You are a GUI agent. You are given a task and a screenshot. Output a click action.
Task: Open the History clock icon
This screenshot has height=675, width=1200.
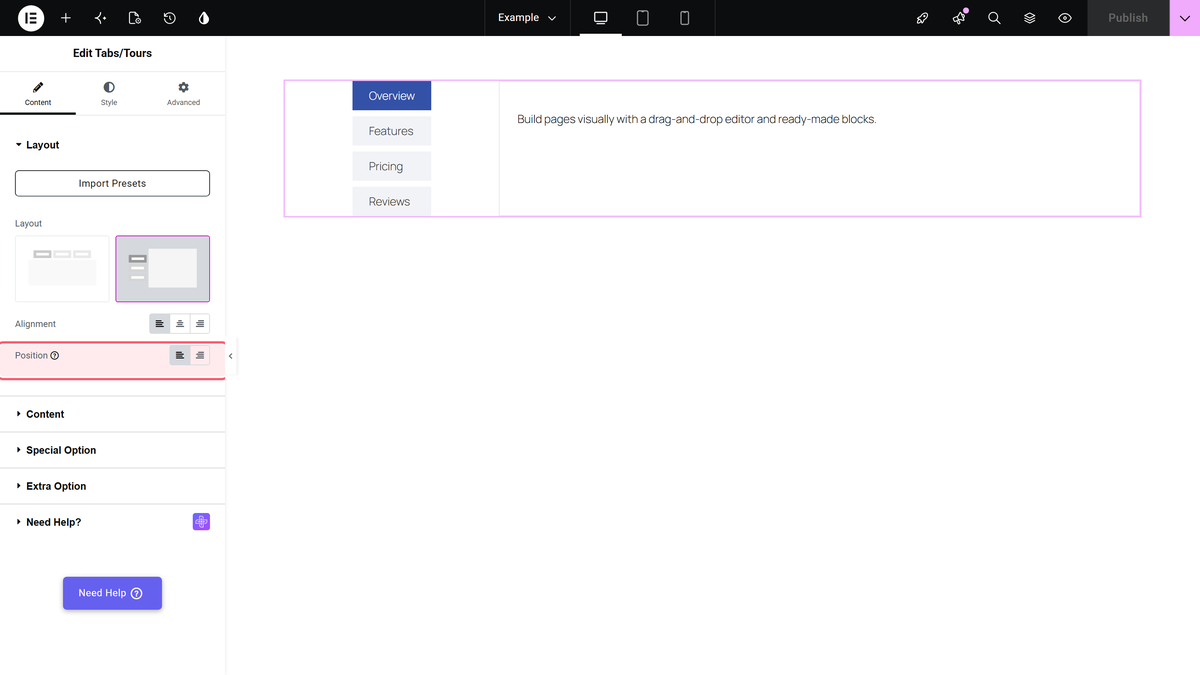170,18
